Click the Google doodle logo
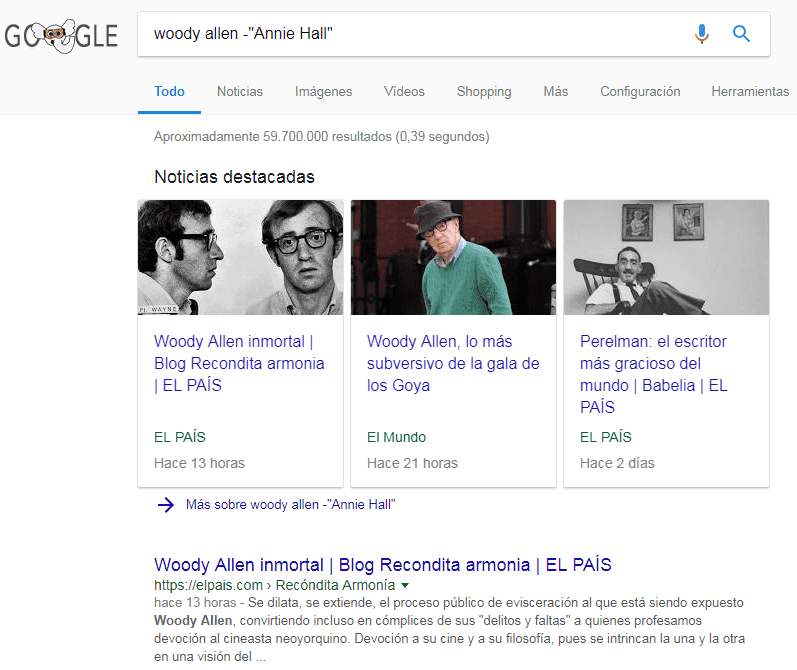 (61, 36)
